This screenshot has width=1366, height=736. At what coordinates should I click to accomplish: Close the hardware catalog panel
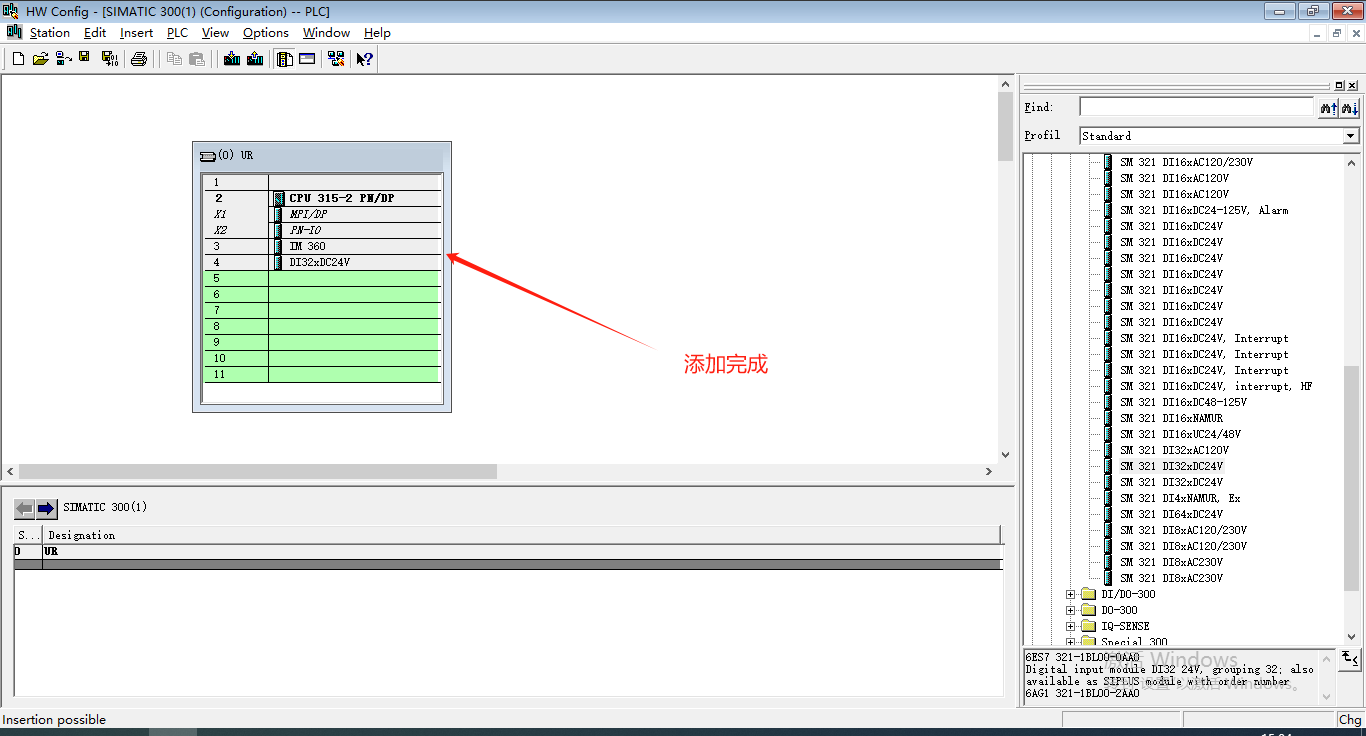[1353, 86]
